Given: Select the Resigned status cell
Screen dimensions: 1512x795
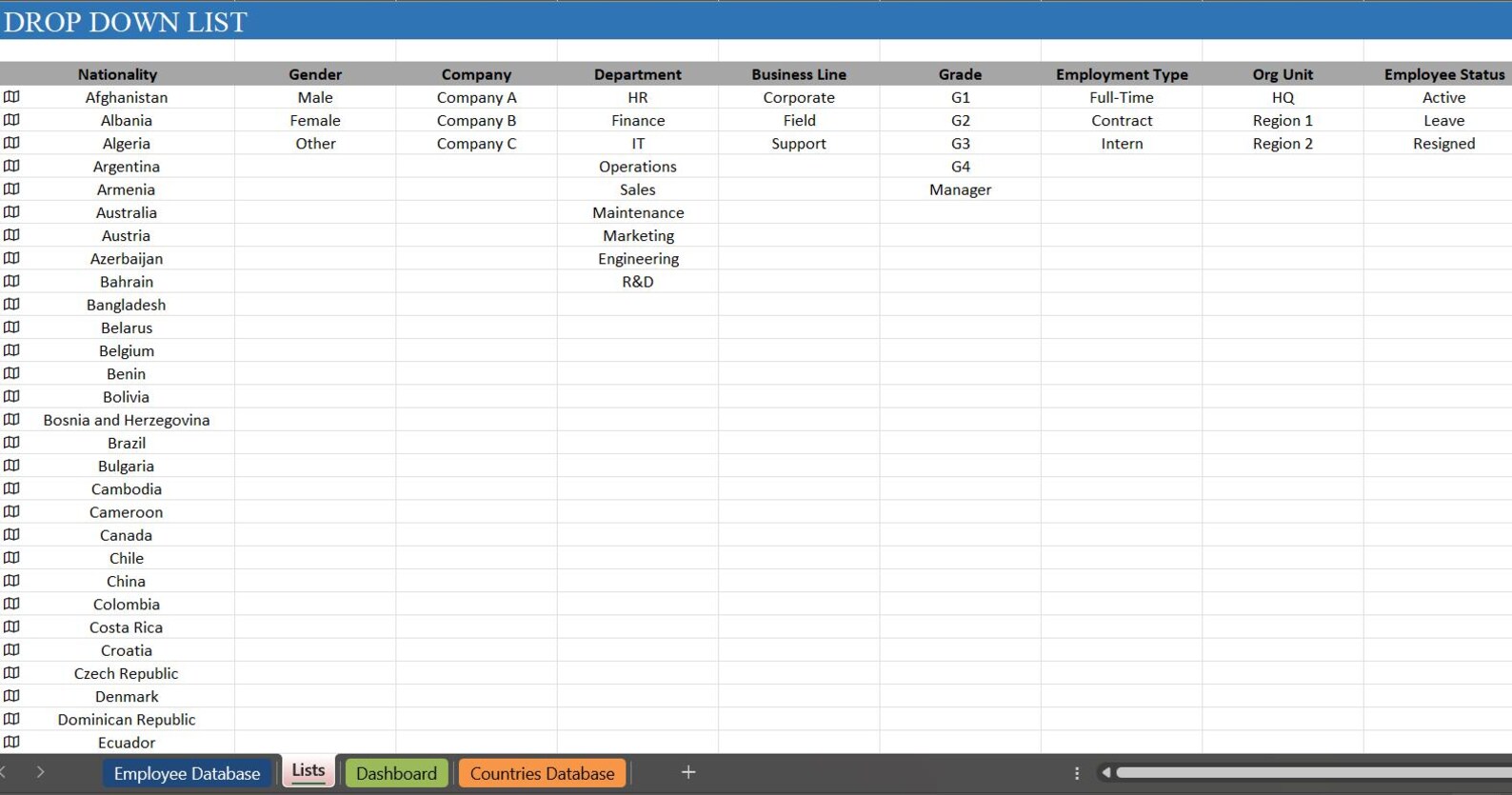Looking at the screenshot, I should point(1438,144).
